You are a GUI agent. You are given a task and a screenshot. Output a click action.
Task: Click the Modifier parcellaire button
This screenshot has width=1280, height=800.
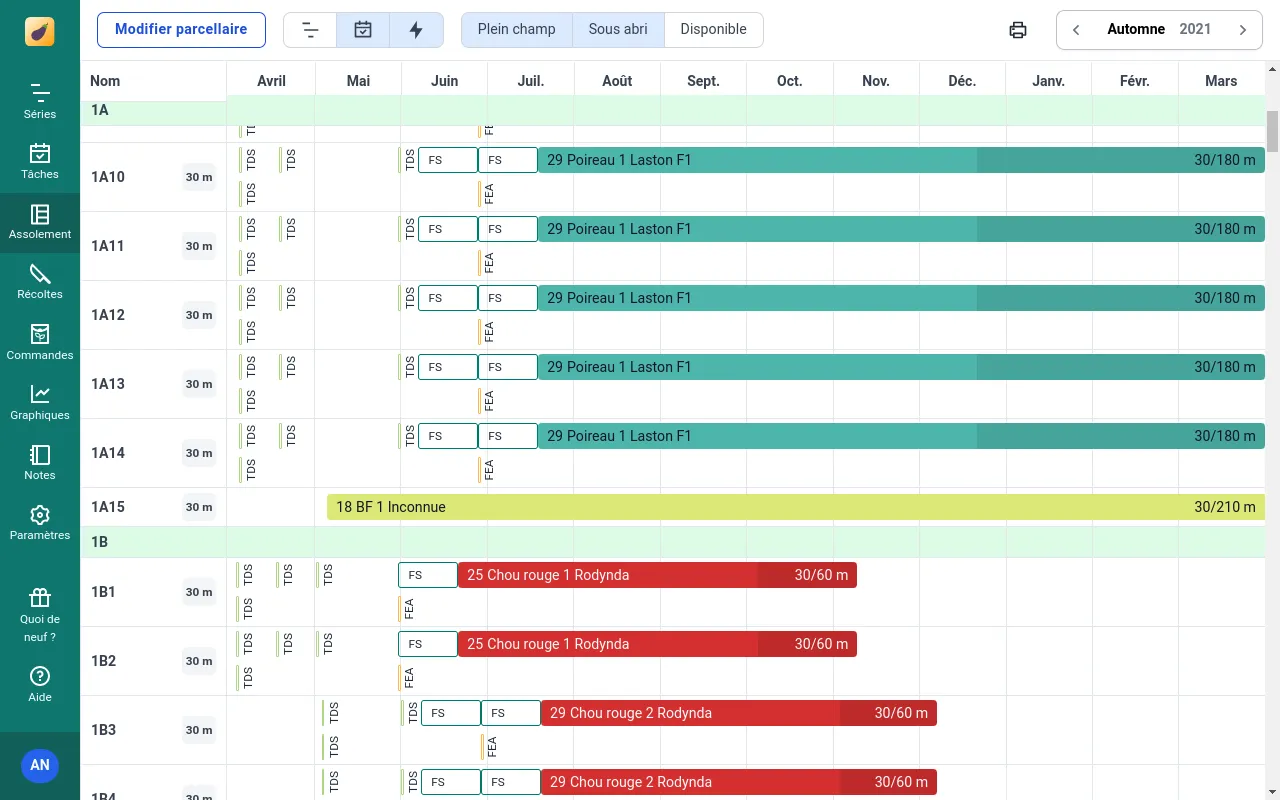[181, 30]
